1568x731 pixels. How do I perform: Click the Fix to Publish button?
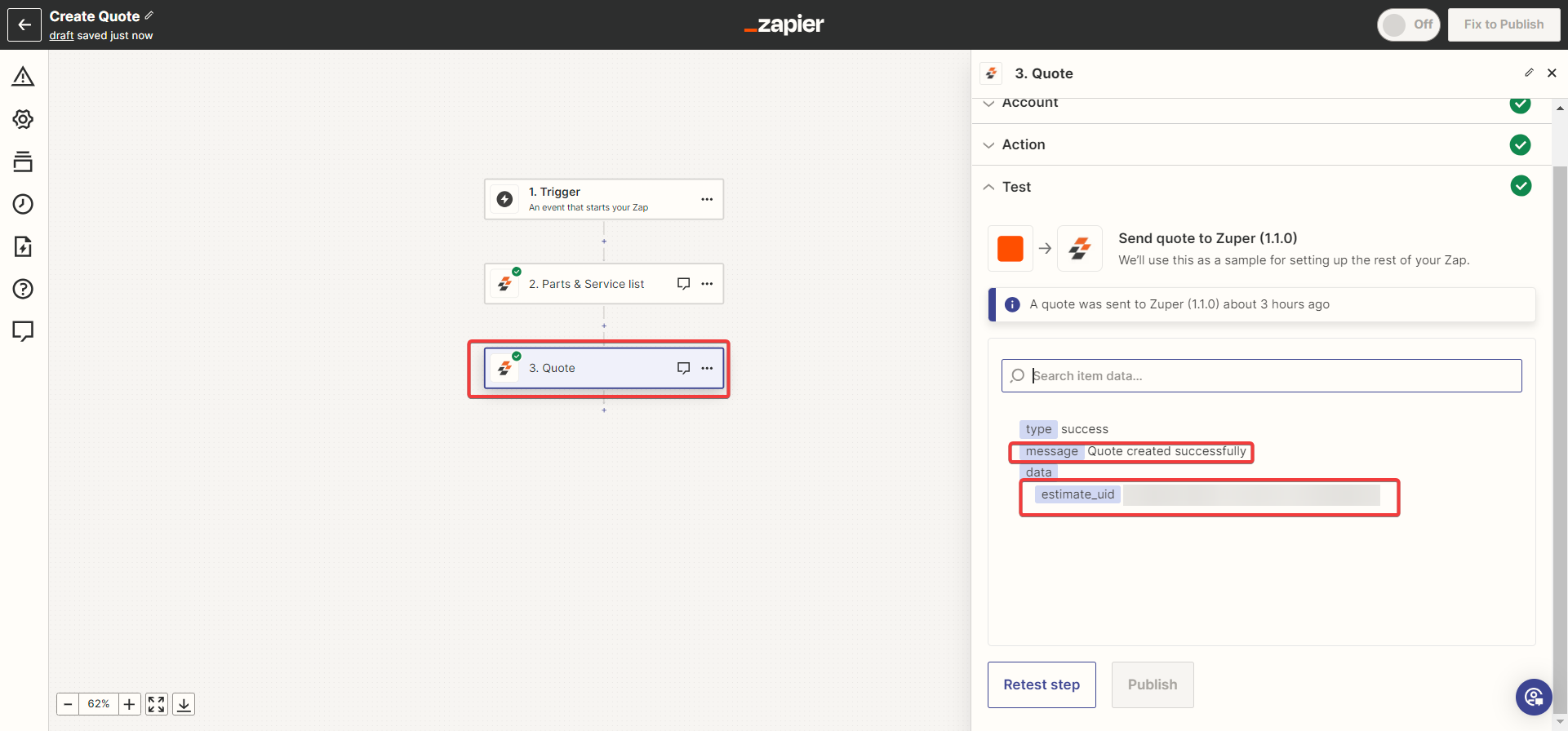[x=1504, y=24]
